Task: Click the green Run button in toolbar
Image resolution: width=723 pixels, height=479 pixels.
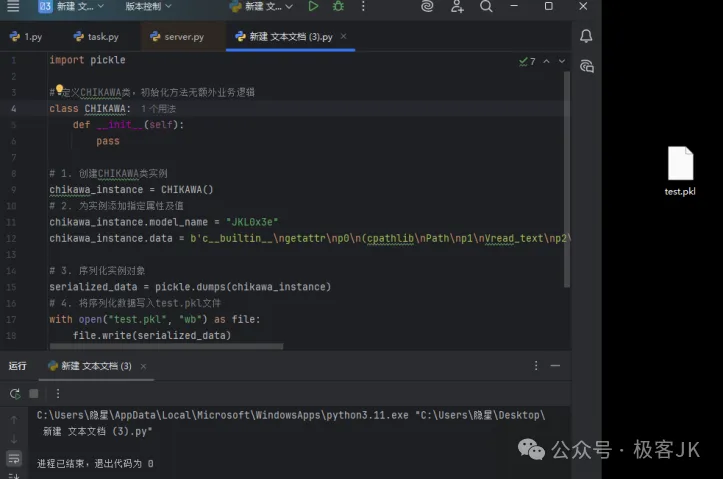Action: pyautogui.click(x=313, y=7)
